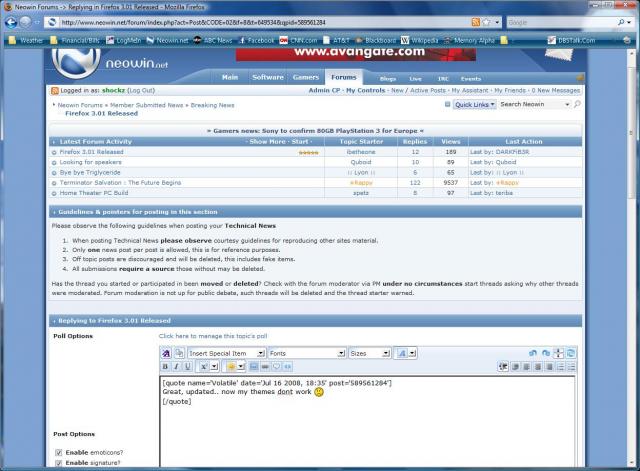Screen dimensions: 640x471
Task: Click the yellow smiley emoticon button
Action: pyautogui.click(x=231, y=367)
